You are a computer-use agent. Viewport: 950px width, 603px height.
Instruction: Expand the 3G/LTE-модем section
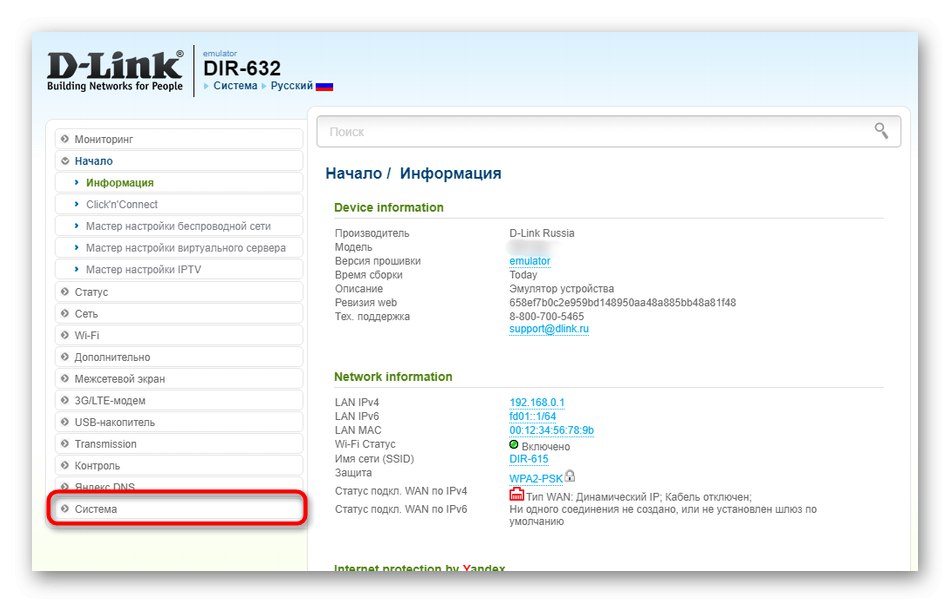[x=179, y=401]
